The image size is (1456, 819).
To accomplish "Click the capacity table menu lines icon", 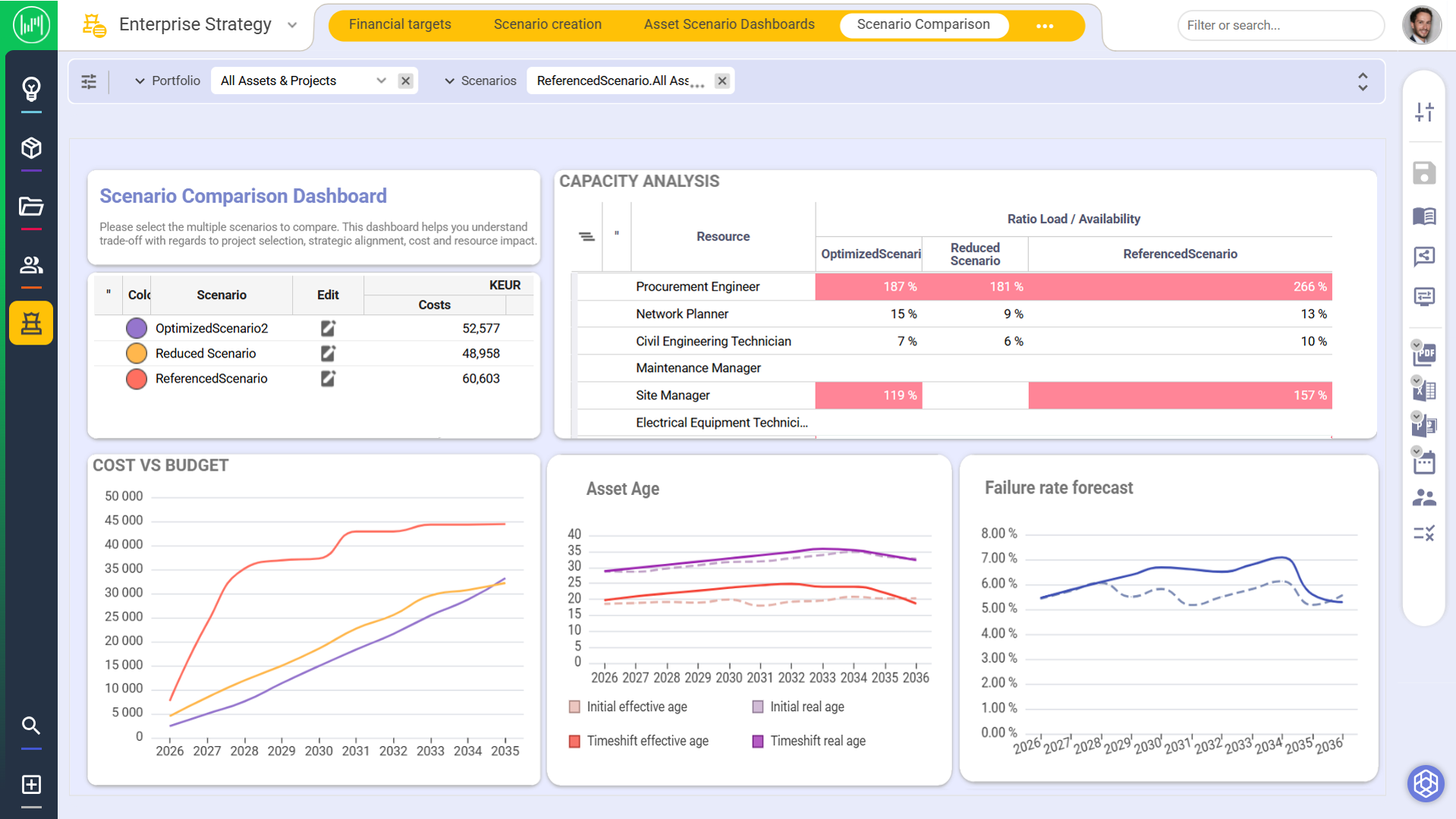I will (586, 237).
